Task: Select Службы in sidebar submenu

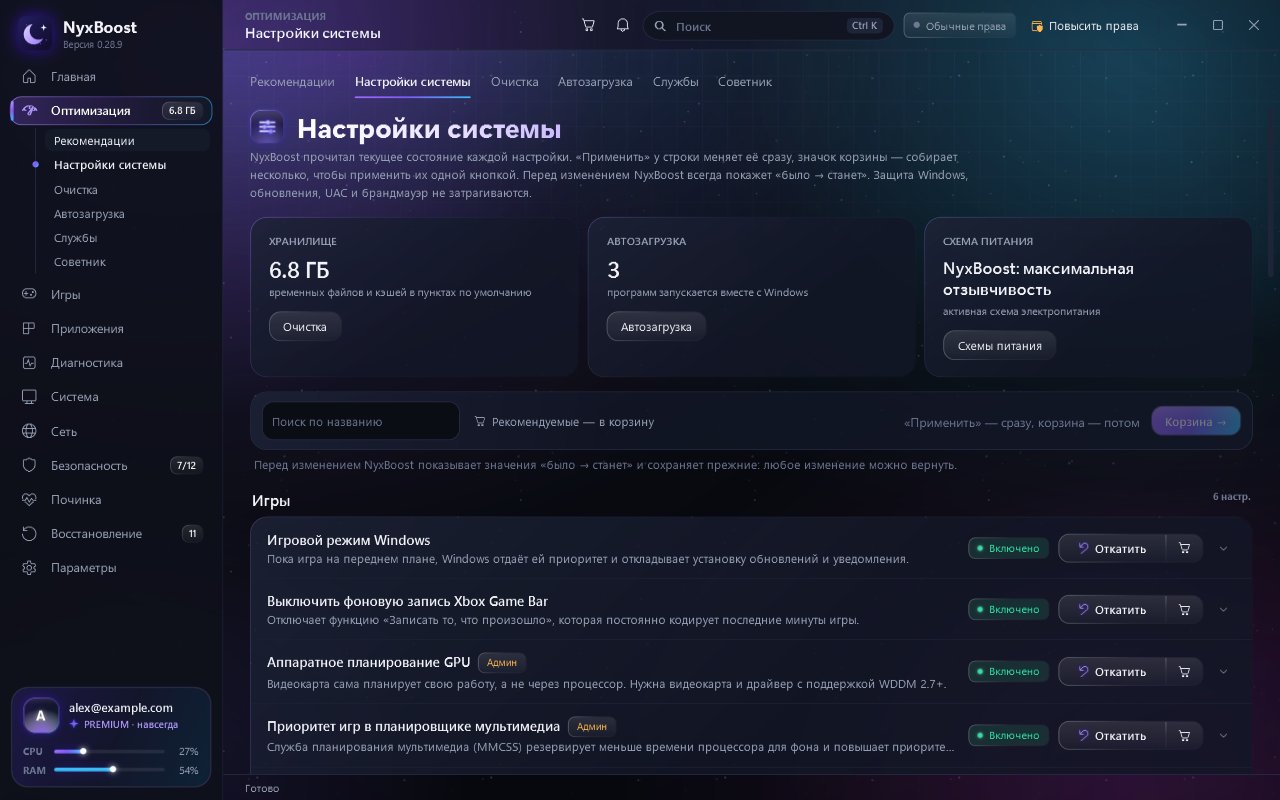Action: coord(128,238)
